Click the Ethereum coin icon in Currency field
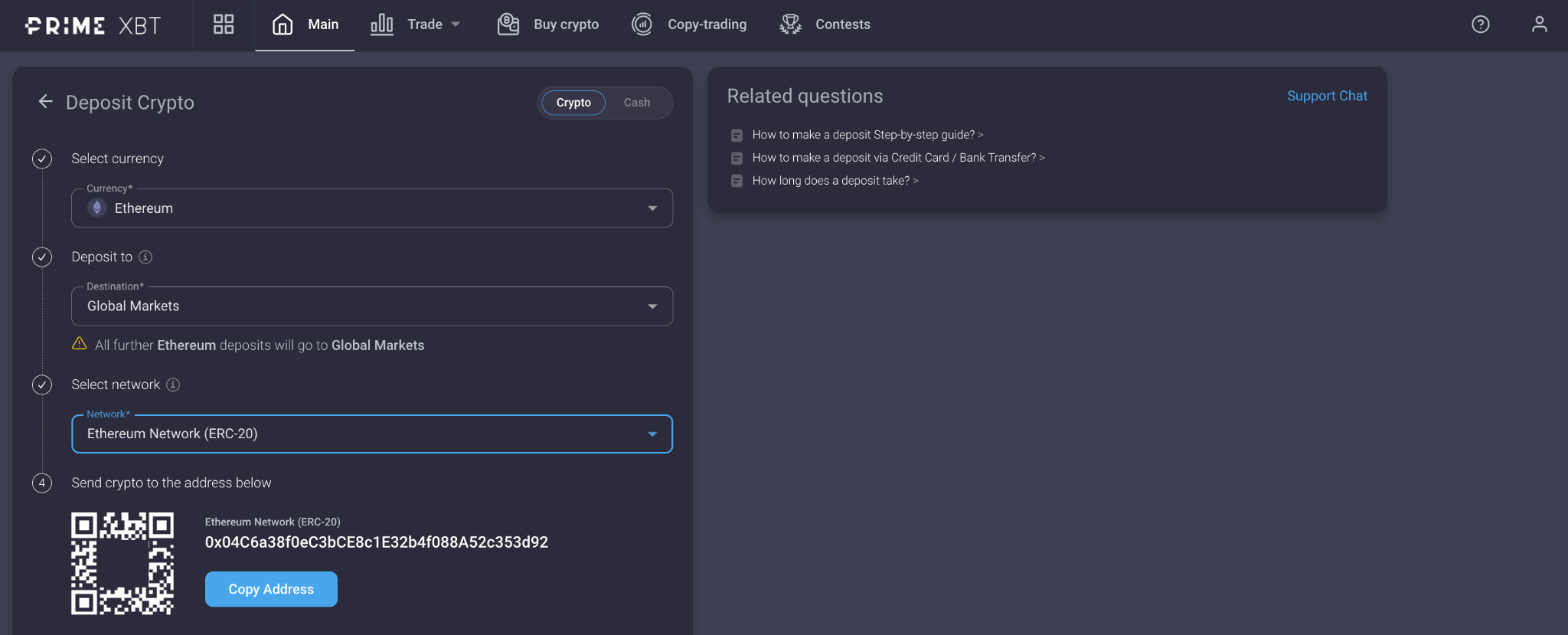1568x635 pixels. (97, 208)
